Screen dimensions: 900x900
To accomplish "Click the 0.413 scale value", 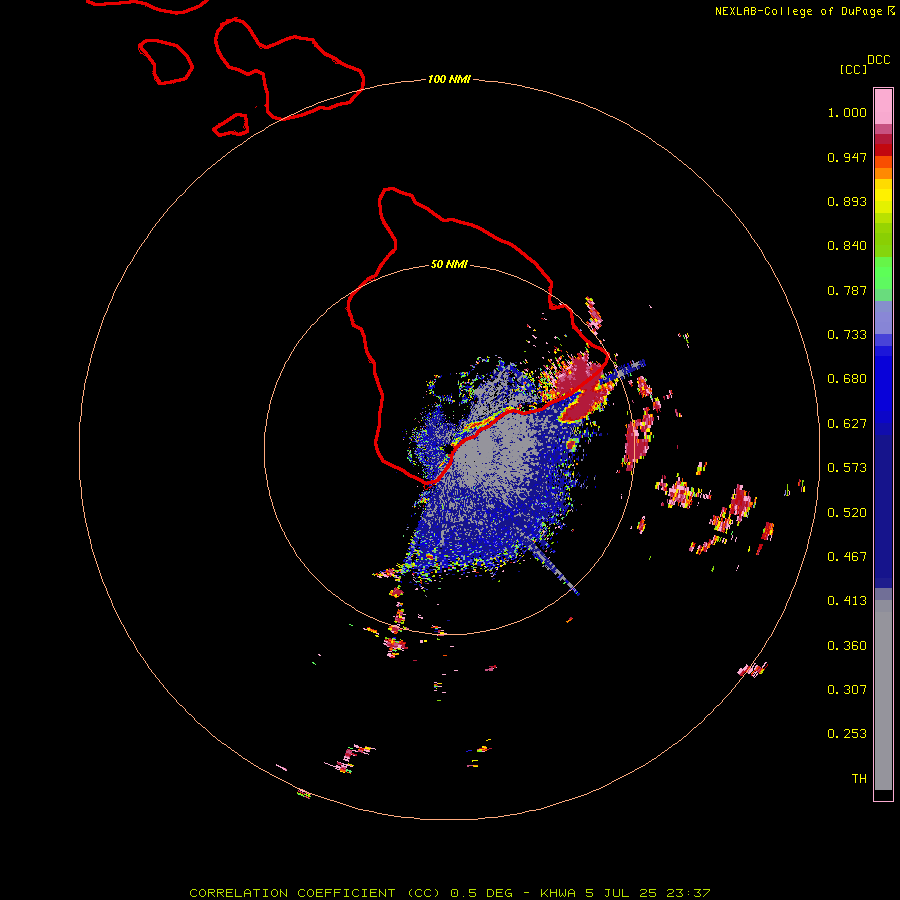I will click(x=847, y=601).
